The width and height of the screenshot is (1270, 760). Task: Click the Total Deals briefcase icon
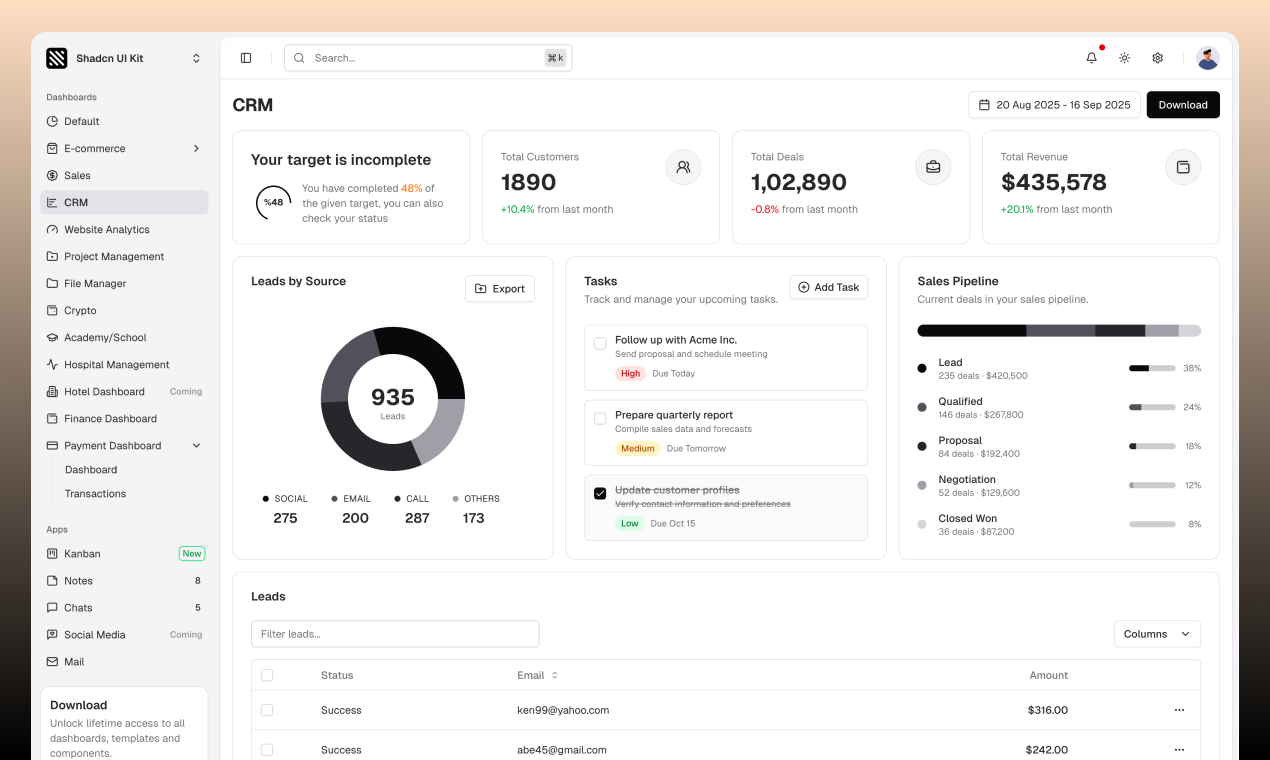[933, 167]
